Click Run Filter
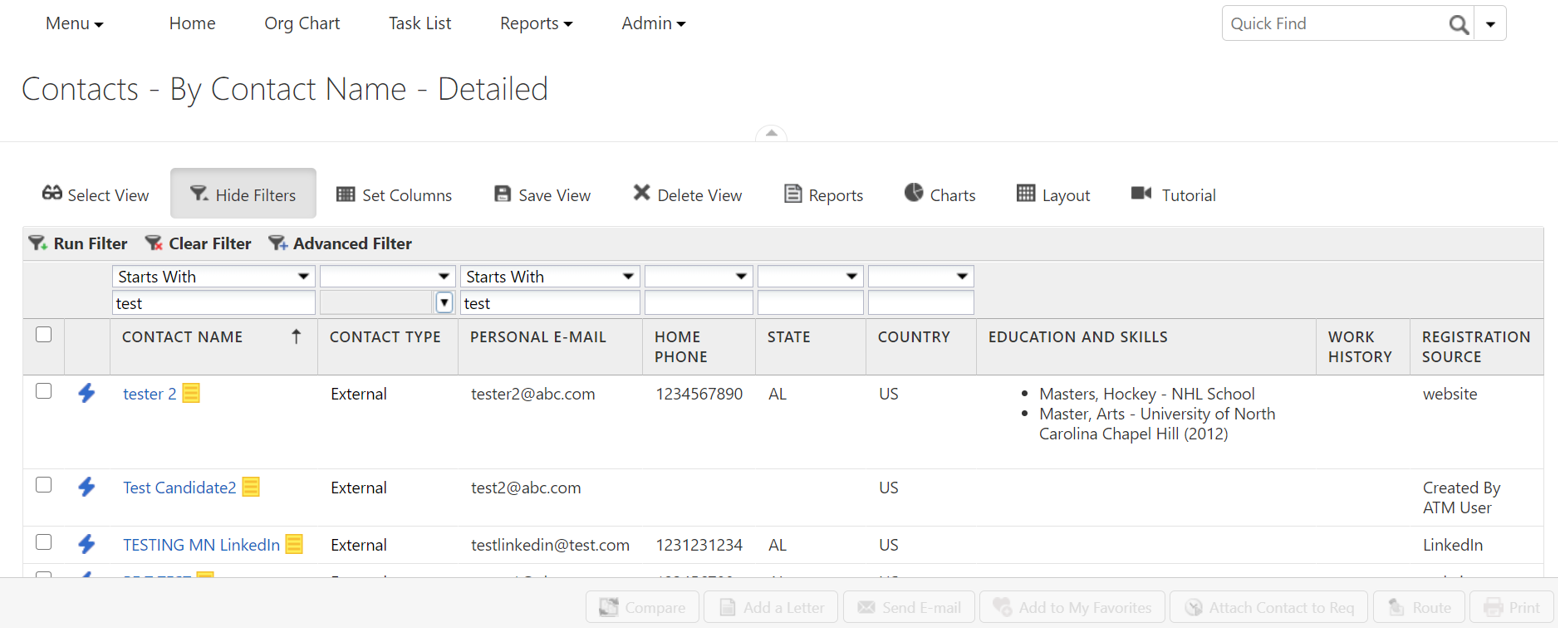This screenshot has width=1558, height=628. coord(78,243)
